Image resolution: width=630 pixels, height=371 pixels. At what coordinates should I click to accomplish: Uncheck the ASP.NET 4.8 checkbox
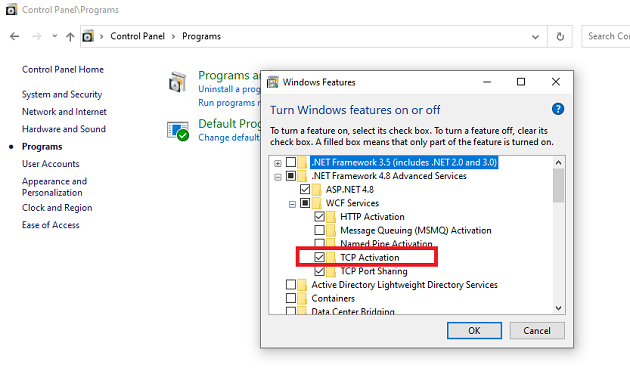pyautogui.click(x=305, y=189)
